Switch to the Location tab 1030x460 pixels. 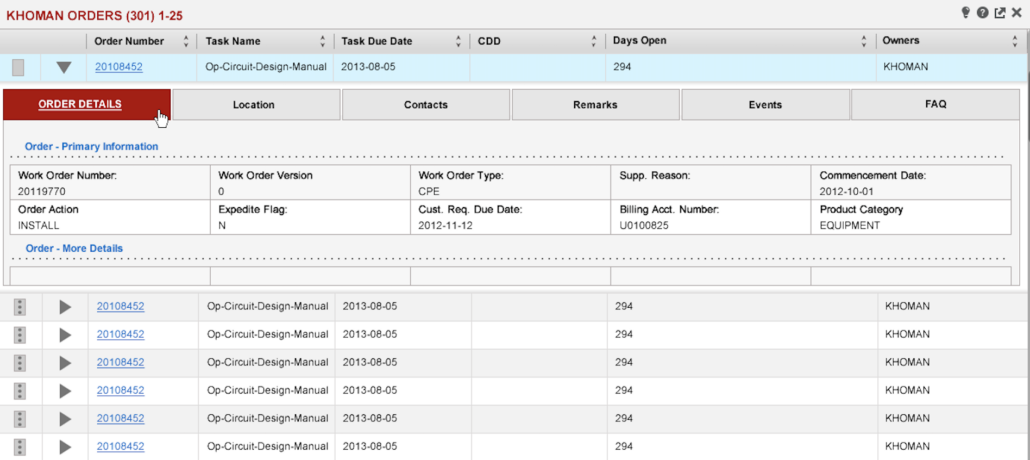[x=254, y=105]
